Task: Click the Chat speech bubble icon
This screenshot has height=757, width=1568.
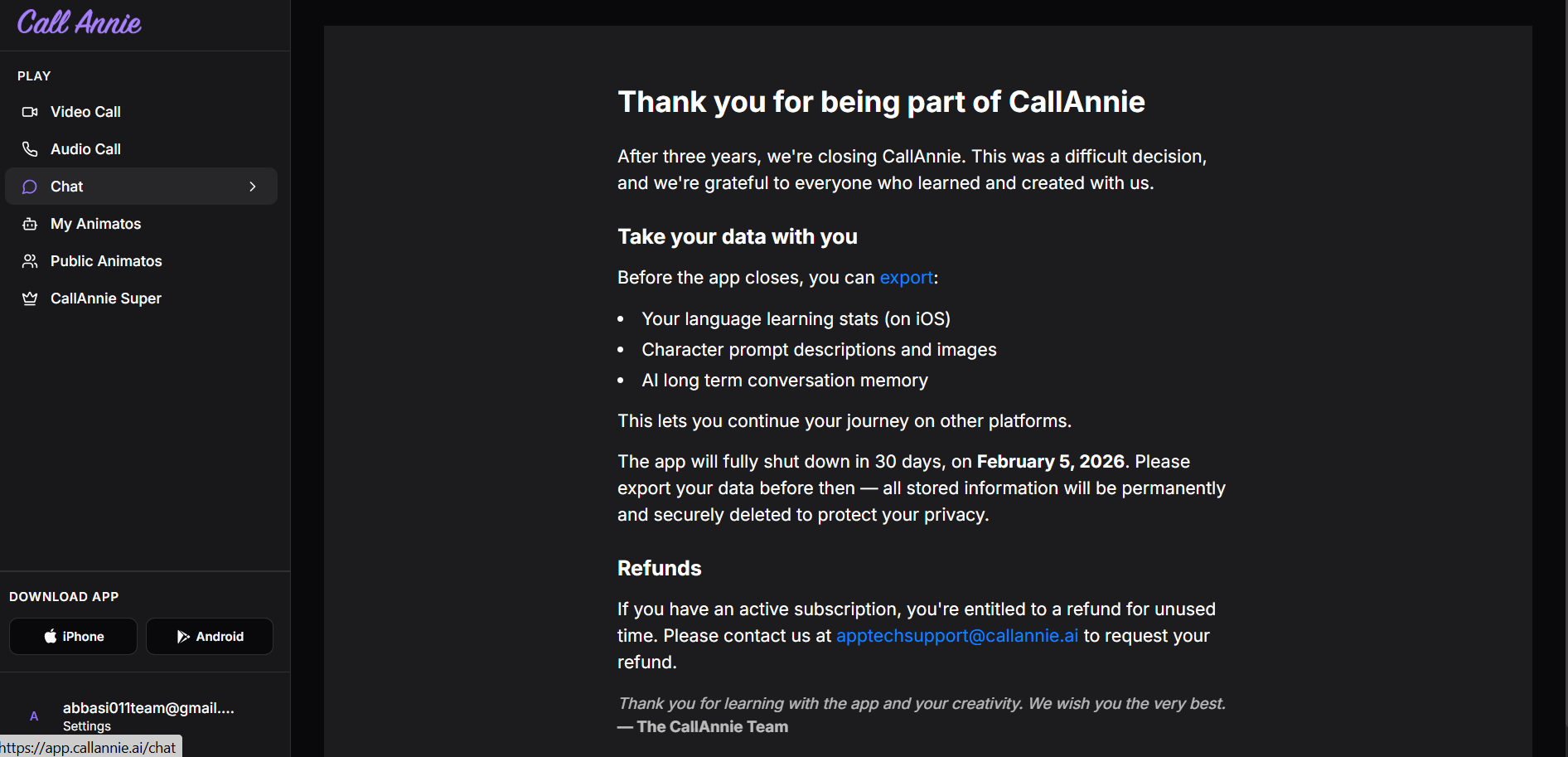Action: pyautogui.click(x=30, y=187)
